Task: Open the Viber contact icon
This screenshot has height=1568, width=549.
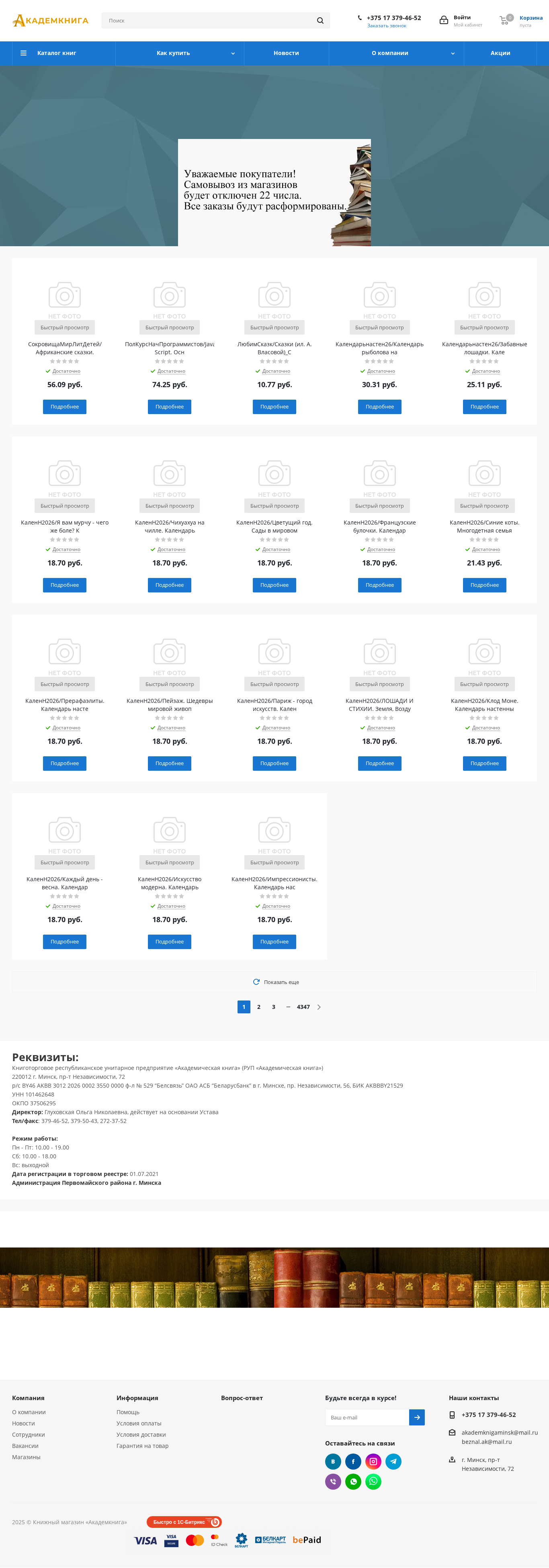Action: tap(333, 1482)
